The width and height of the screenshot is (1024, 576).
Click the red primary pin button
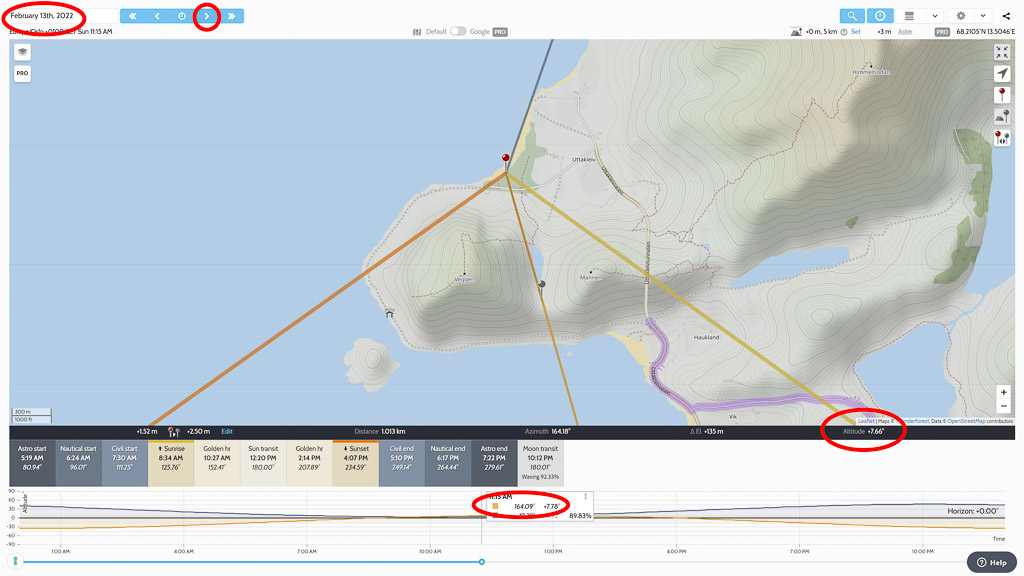(1002, 95)
